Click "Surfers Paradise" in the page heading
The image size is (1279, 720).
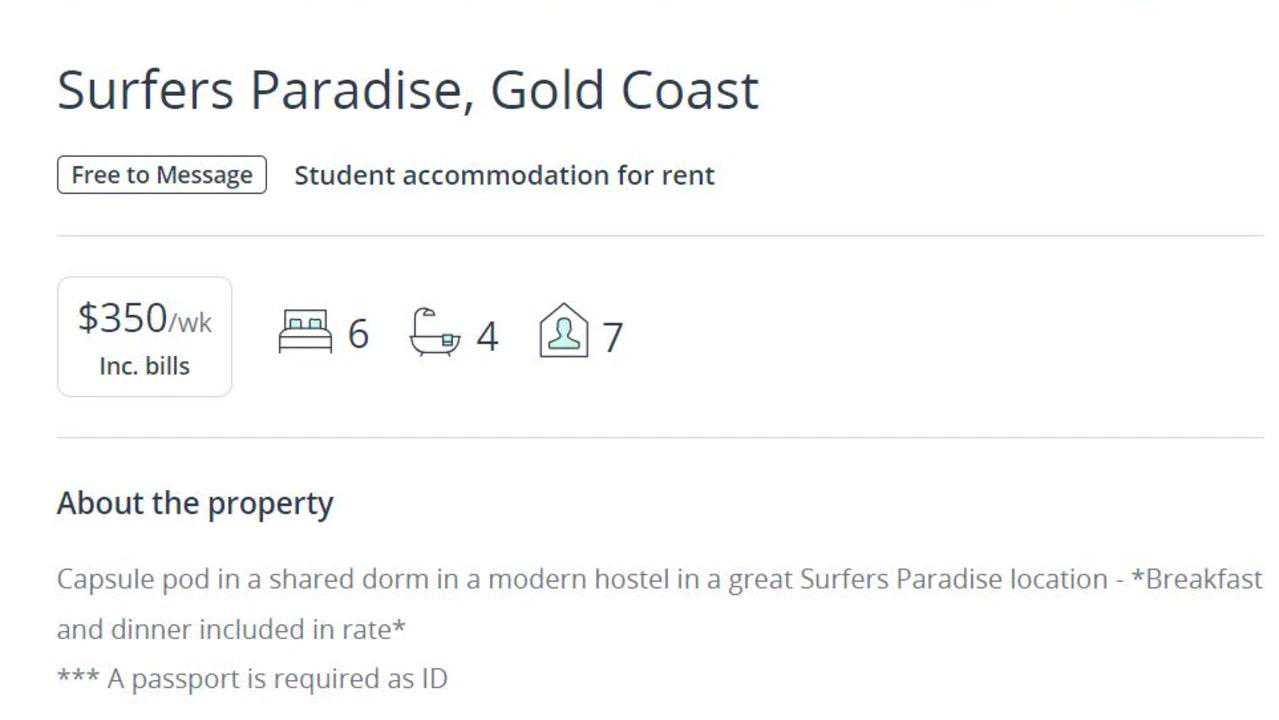[x=258, y=89]
